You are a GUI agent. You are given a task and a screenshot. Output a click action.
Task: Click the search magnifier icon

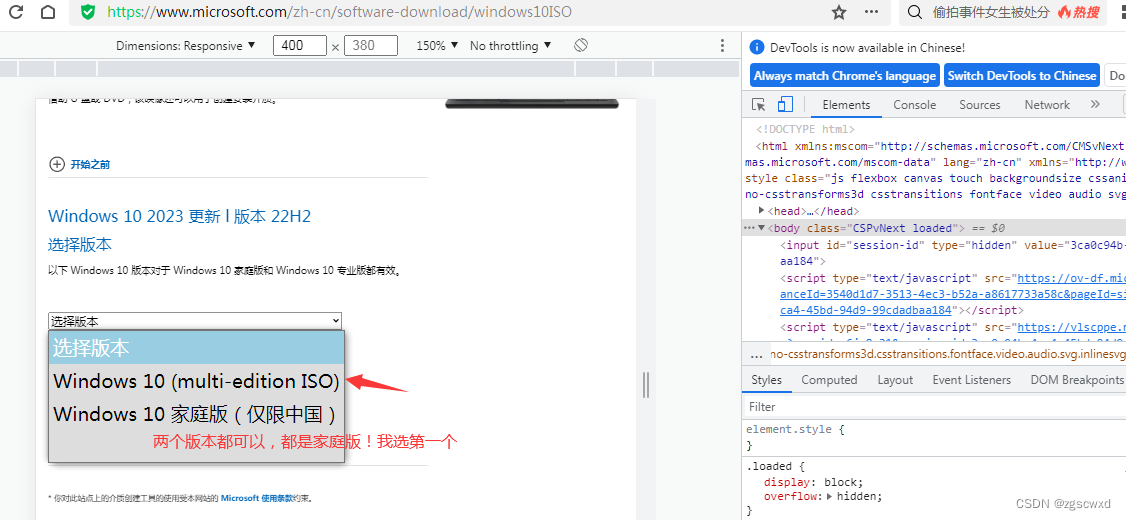coord(915,12)
